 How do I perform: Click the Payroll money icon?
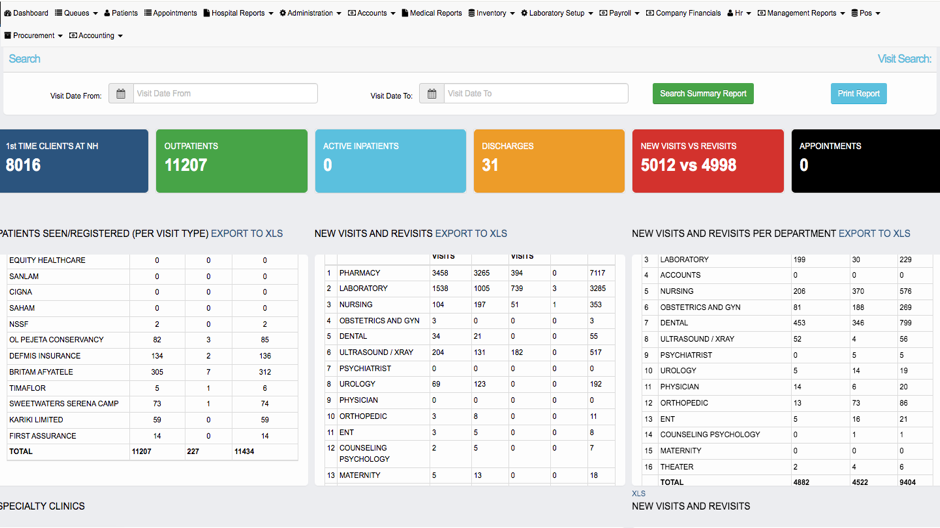coord(603,13)
